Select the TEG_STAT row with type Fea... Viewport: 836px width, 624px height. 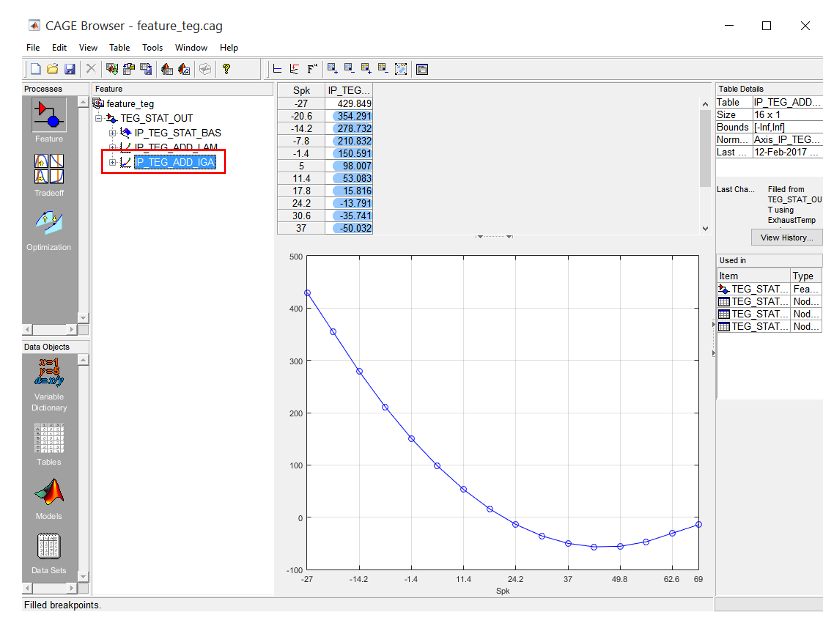tap(769, 289)
